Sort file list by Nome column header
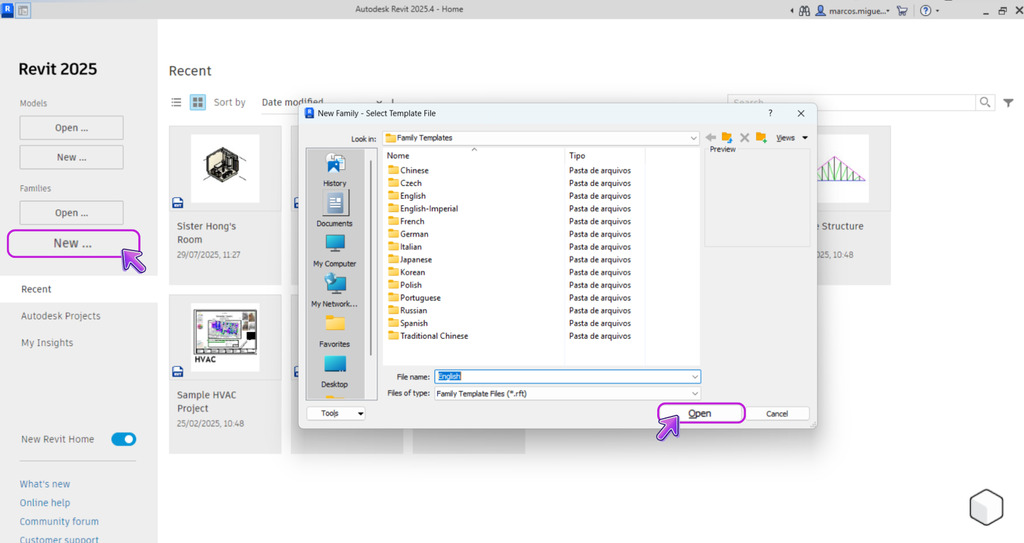The height and width of the screenshot is (543, 1024). point(473,156)
